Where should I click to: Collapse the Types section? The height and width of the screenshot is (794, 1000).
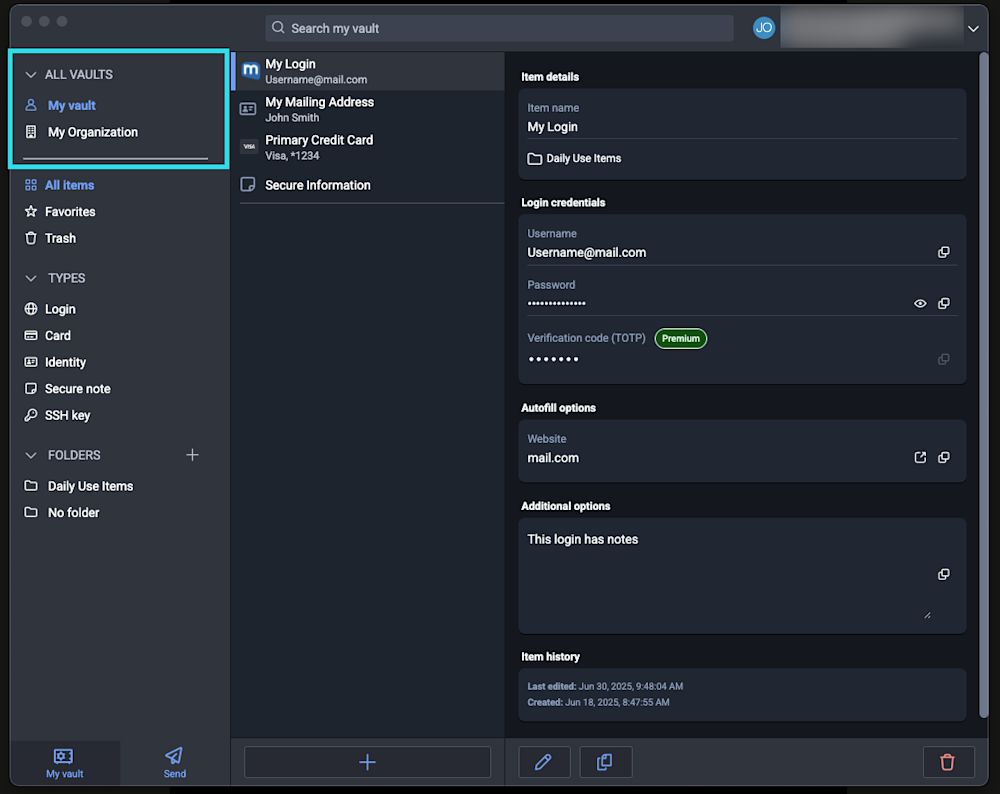pos(31,279)
